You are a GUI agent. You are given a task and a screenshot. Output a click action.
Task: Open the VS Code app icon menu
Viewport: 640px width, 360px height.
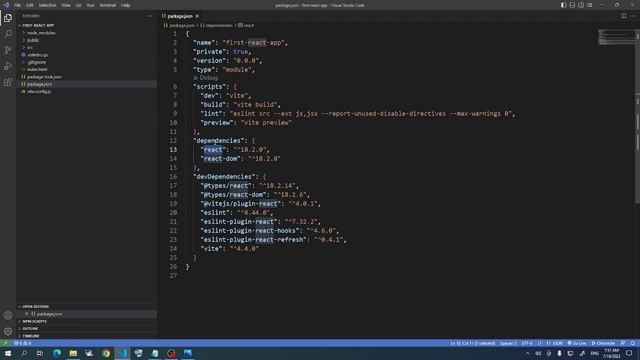tap(6, 5)
